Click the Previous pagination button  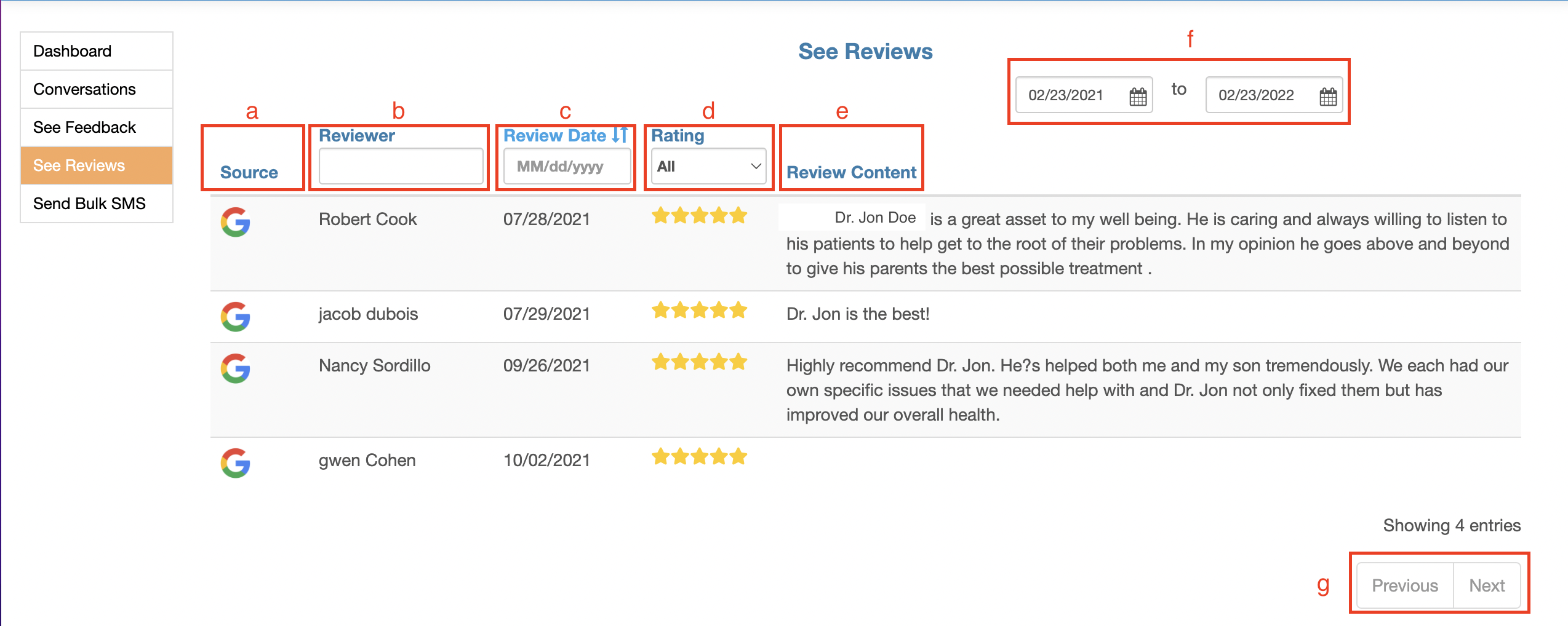pyautogui.click(x=1405, y=585)
